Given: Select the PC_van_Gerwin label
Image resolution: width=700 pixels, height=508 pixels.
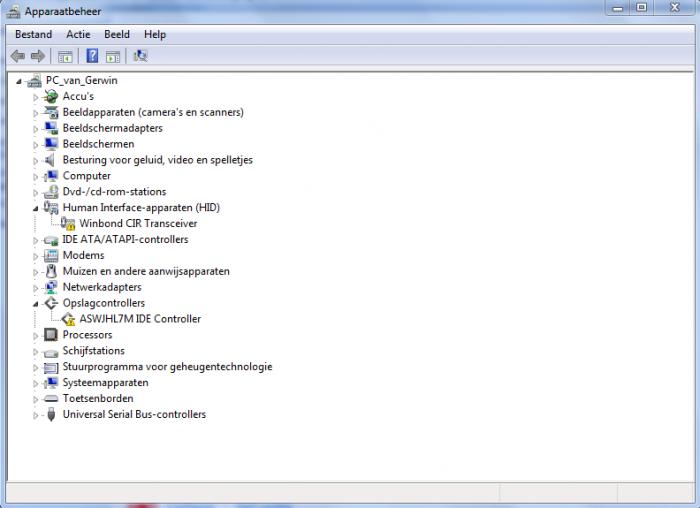Looking at the screenshot, I should click(x=82, y=80).
